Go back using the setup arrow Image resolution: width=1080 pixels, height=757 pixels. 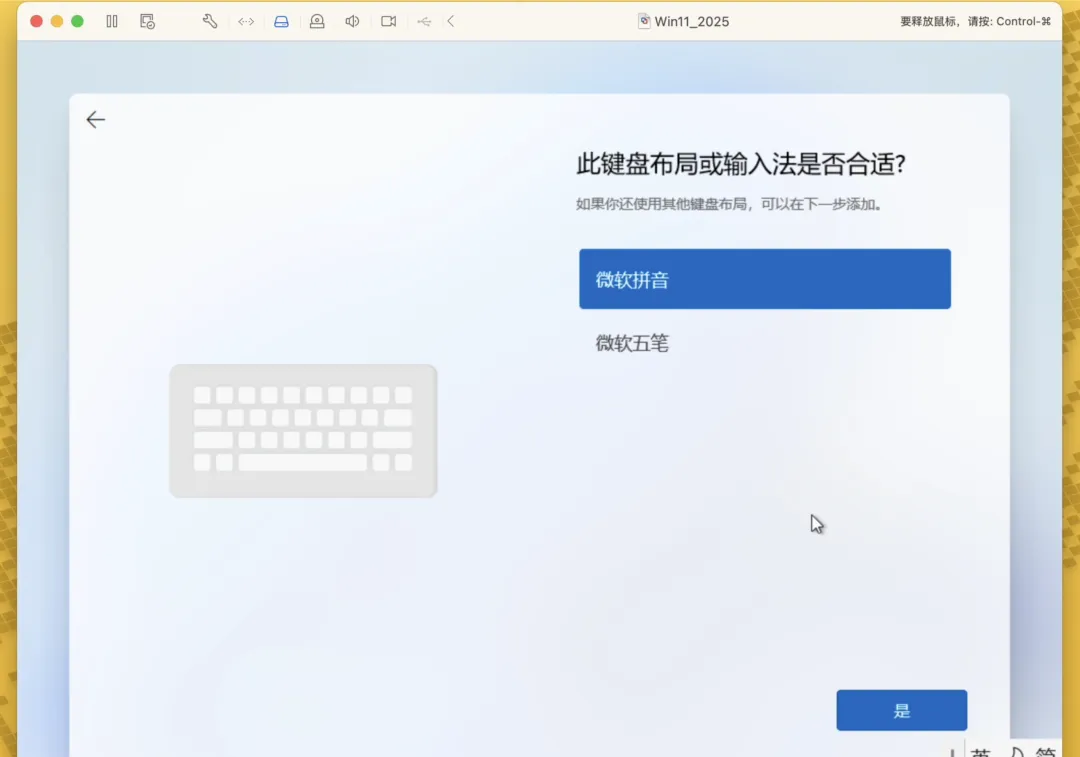click(96, 120)
